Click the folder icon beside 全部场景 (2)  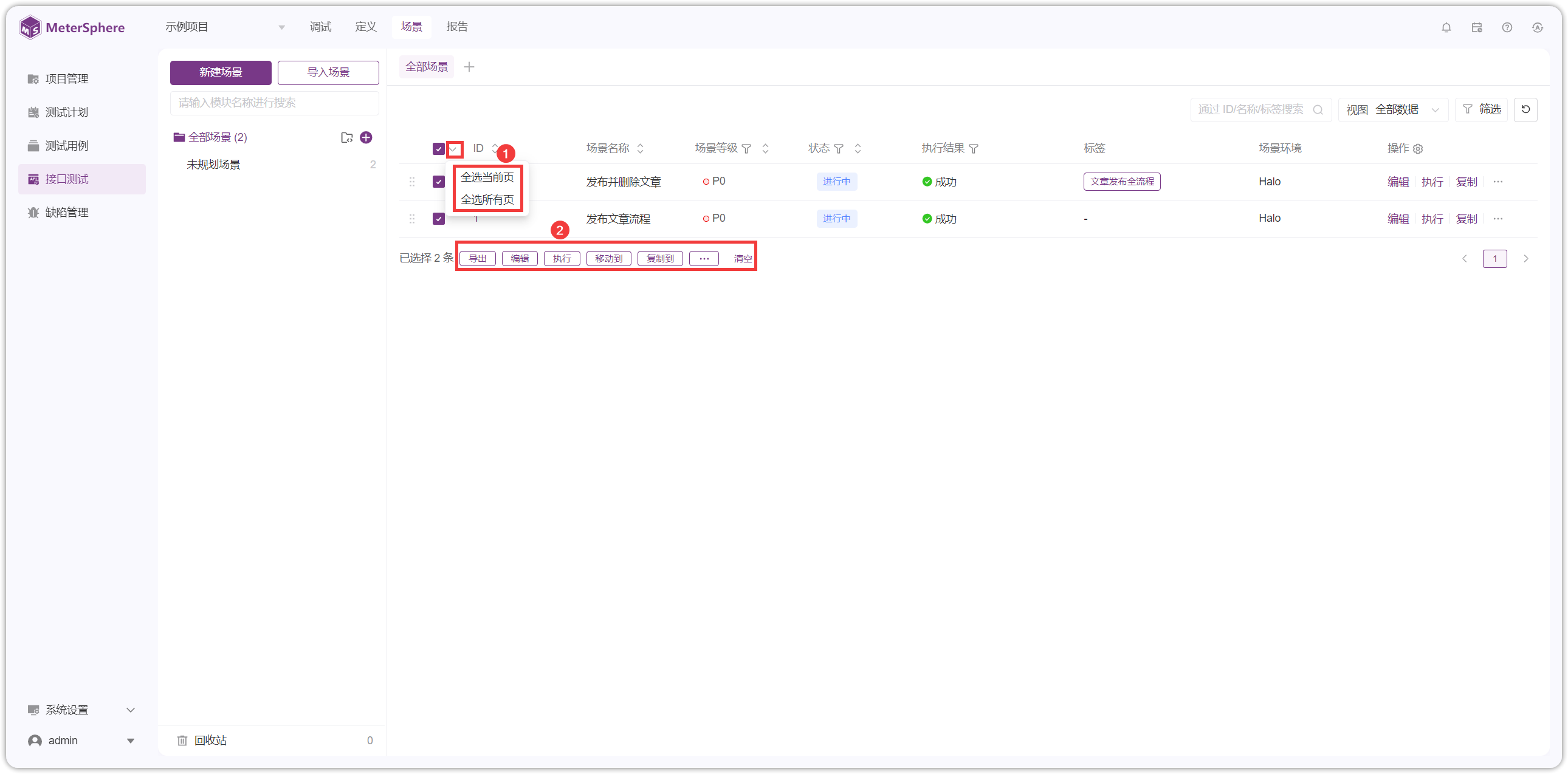[x=346, y=137]
